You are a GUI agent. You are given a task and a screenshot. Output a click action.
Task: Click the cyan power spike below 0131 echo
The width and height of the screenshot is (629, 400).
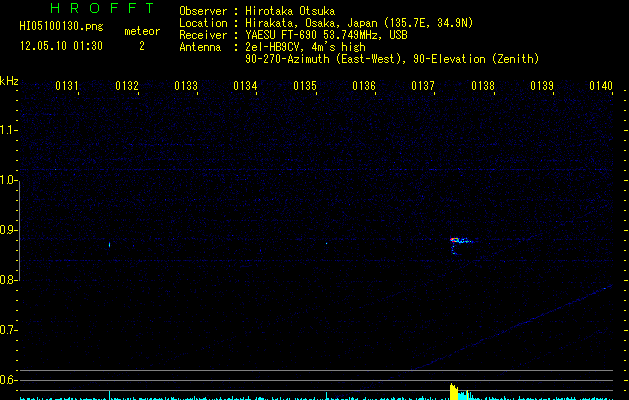[x=109, y=395]
